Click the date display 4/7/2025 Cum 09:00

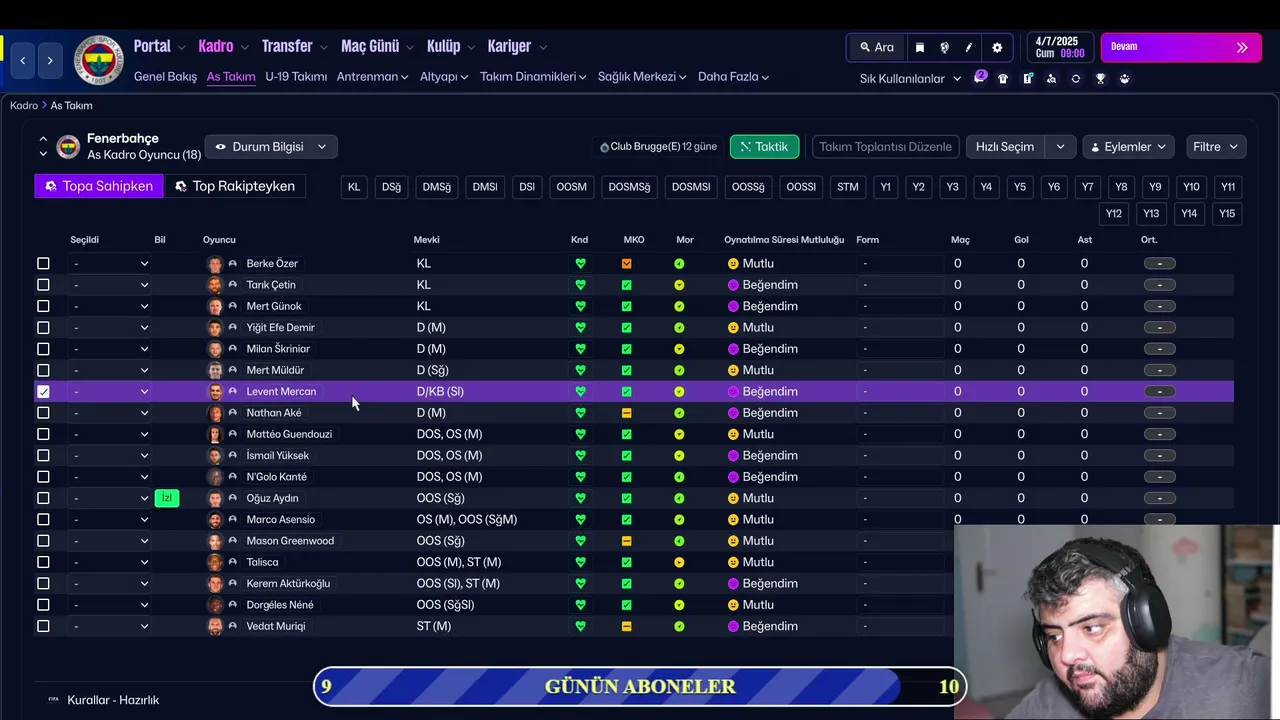(1059, 47)
